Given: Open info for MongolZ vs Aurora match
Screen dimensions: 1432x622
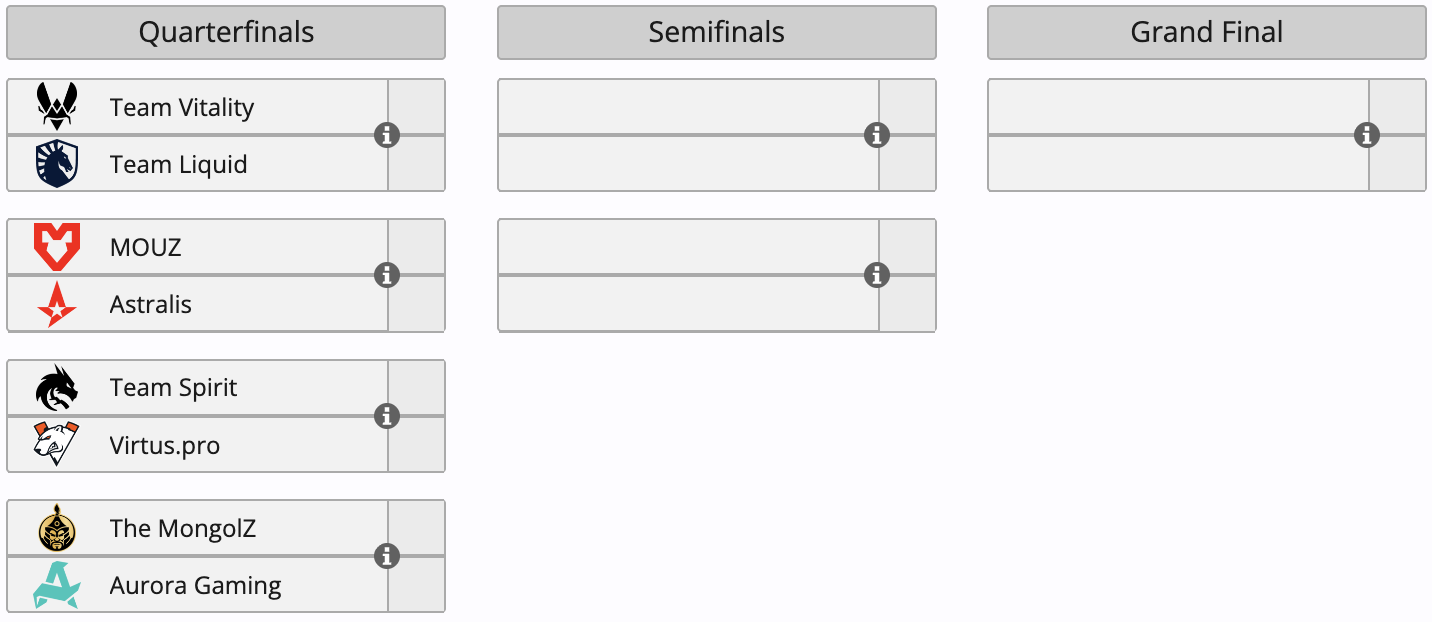Looking at the screenshot, I should tap(387, 556).
